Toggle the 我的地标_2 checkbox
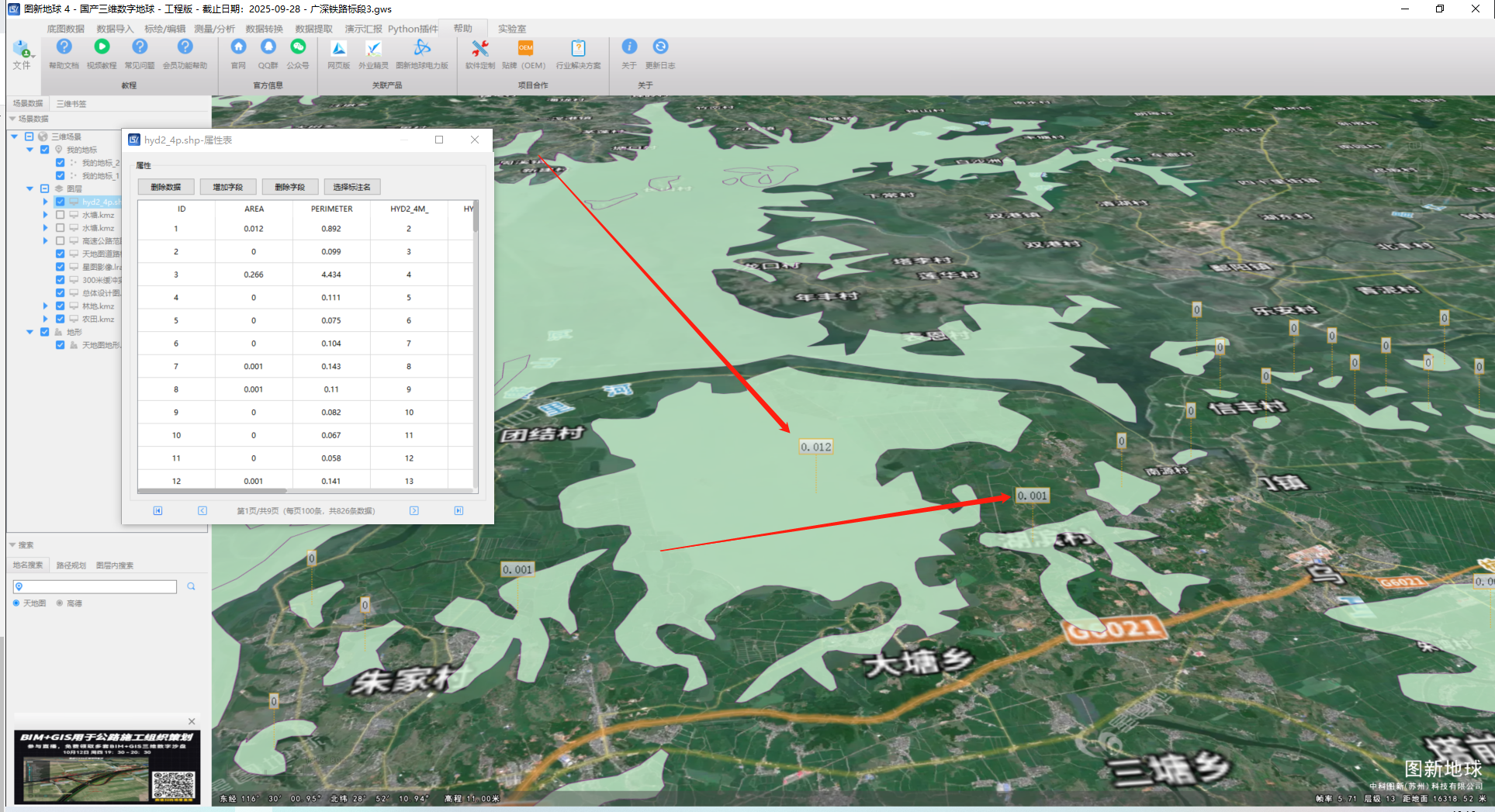Viewport: 1495px width, 812px height. click(x=60, y=163)
